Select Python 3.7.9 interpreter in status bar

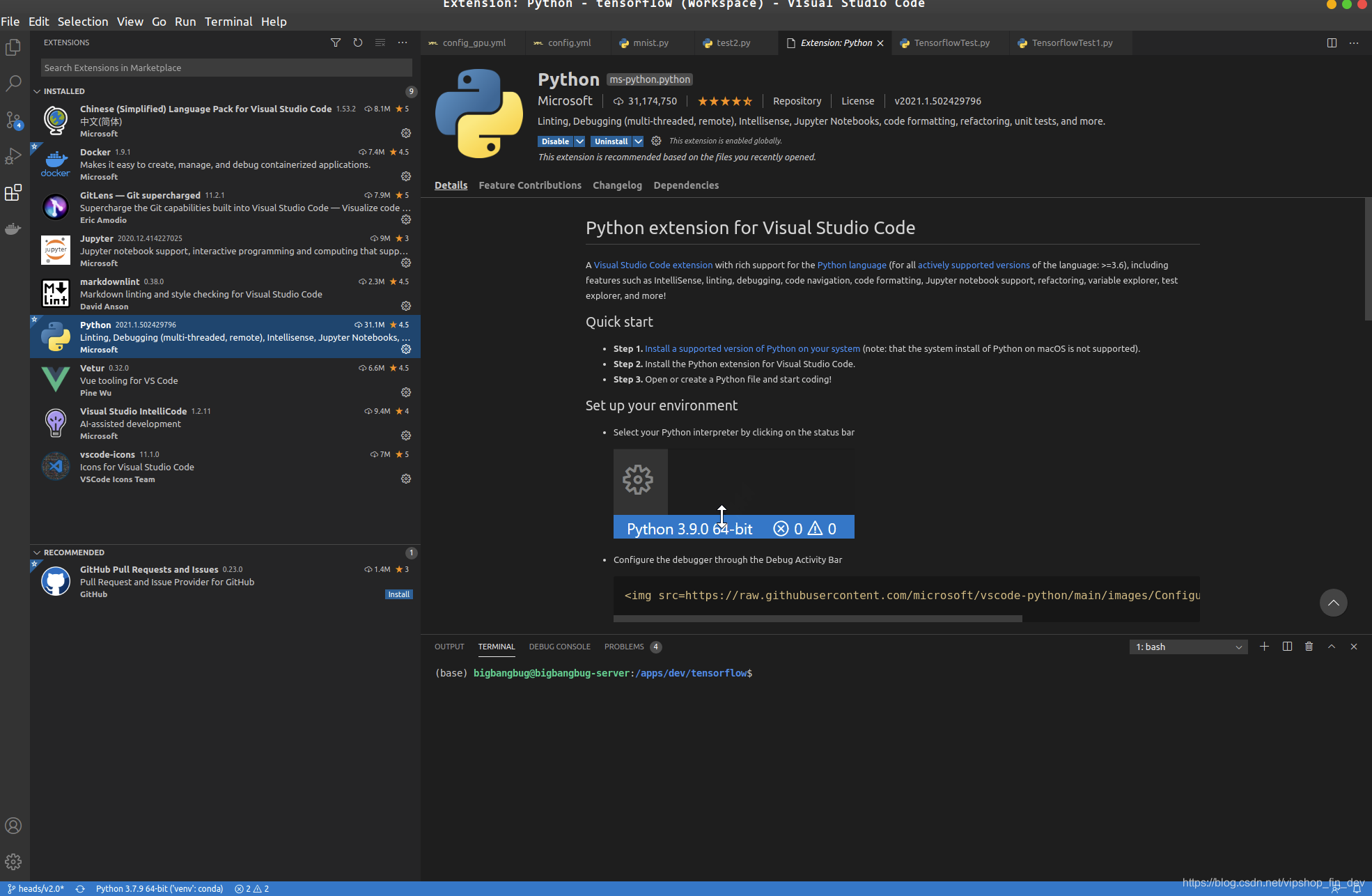click(159, 889)
